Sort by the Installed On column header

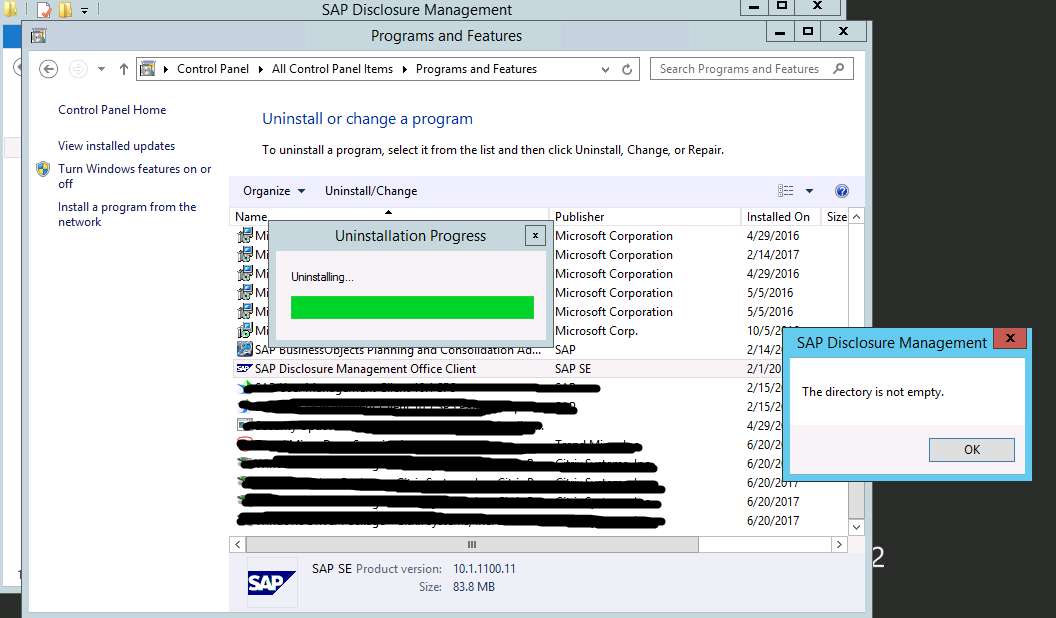click(781, 217)
